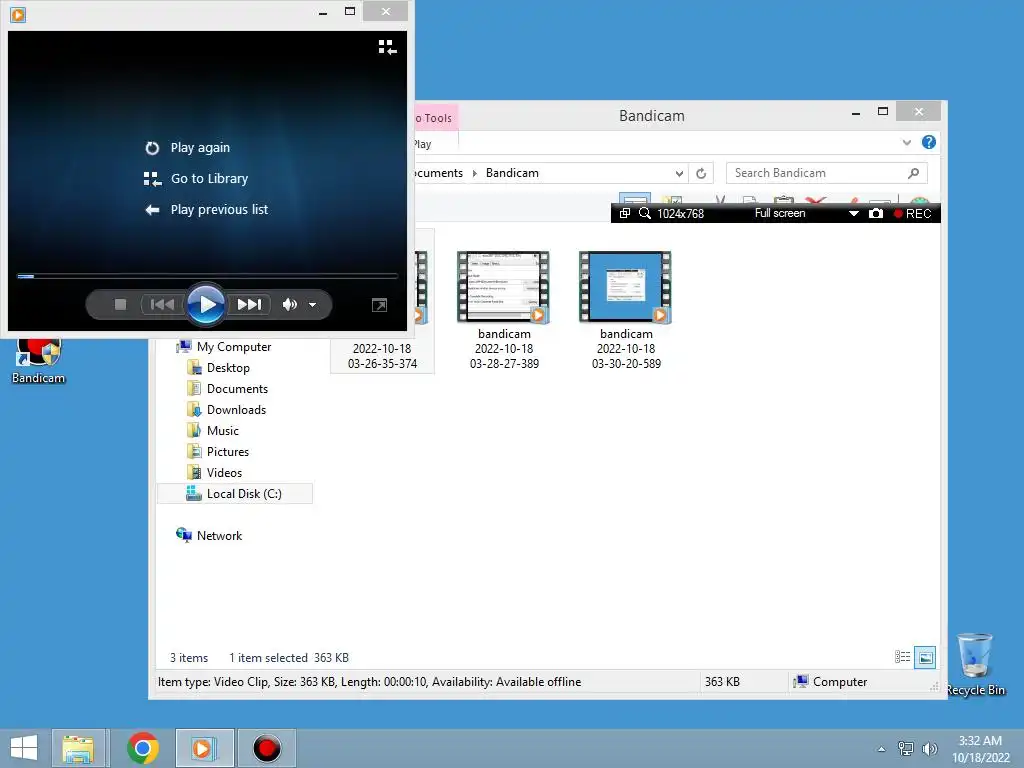
Task: Click the 1024x768 resolution label
Action: click(x=680, y=214)
